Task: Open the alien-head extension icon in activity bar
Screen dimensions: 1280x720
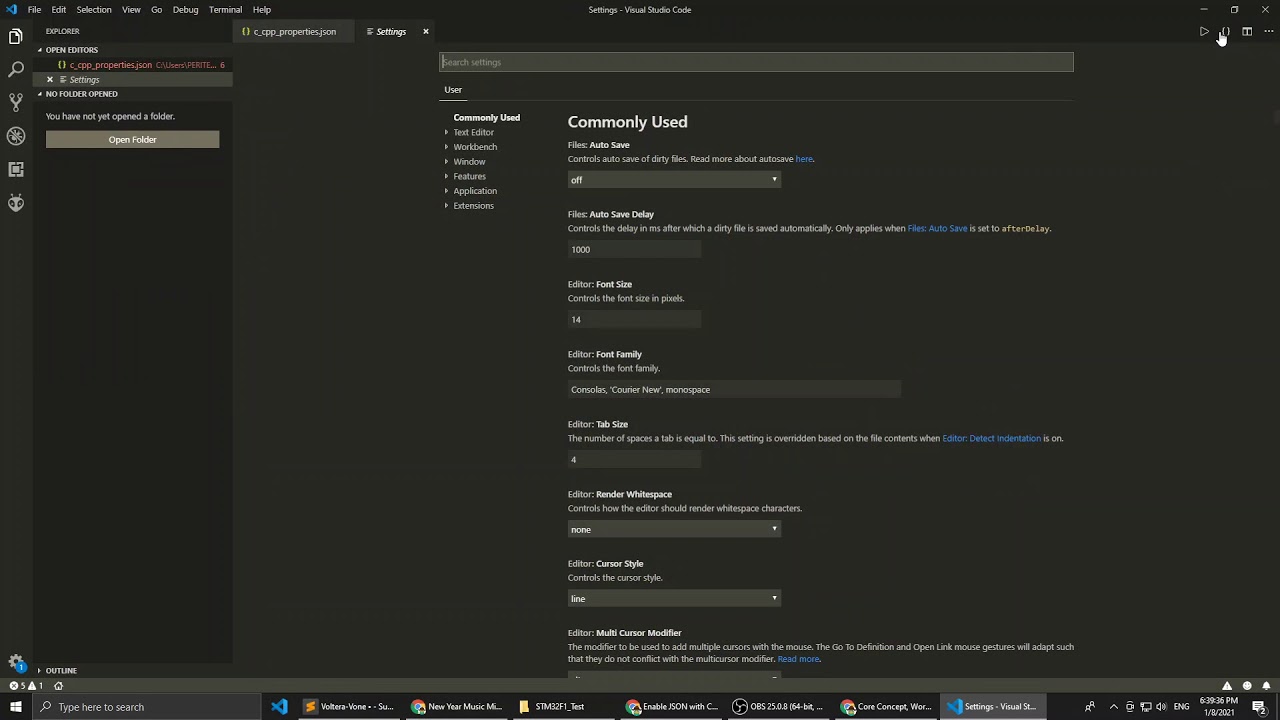Action: pyautogui.click(x=16, y=203)
